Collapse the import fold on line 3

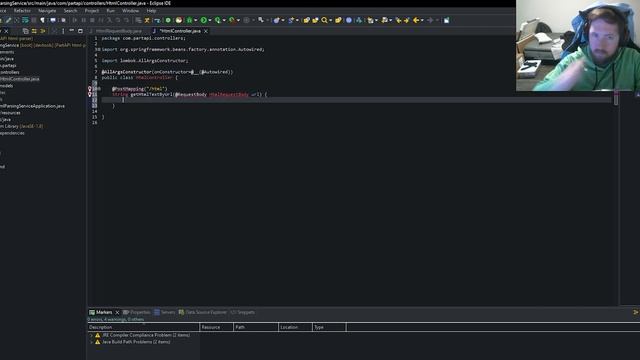point(99,49)
